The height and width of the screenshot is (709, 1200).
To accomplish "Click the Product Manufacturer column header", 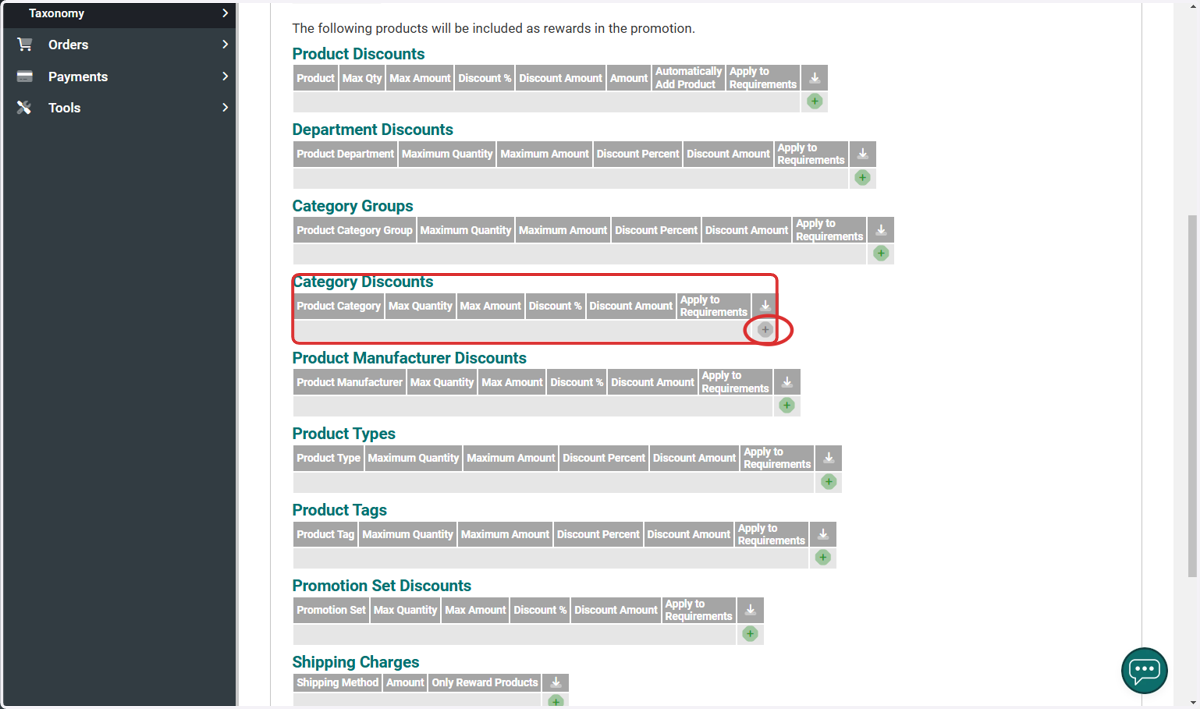I will pyautogui.click(x=349, y=382).
